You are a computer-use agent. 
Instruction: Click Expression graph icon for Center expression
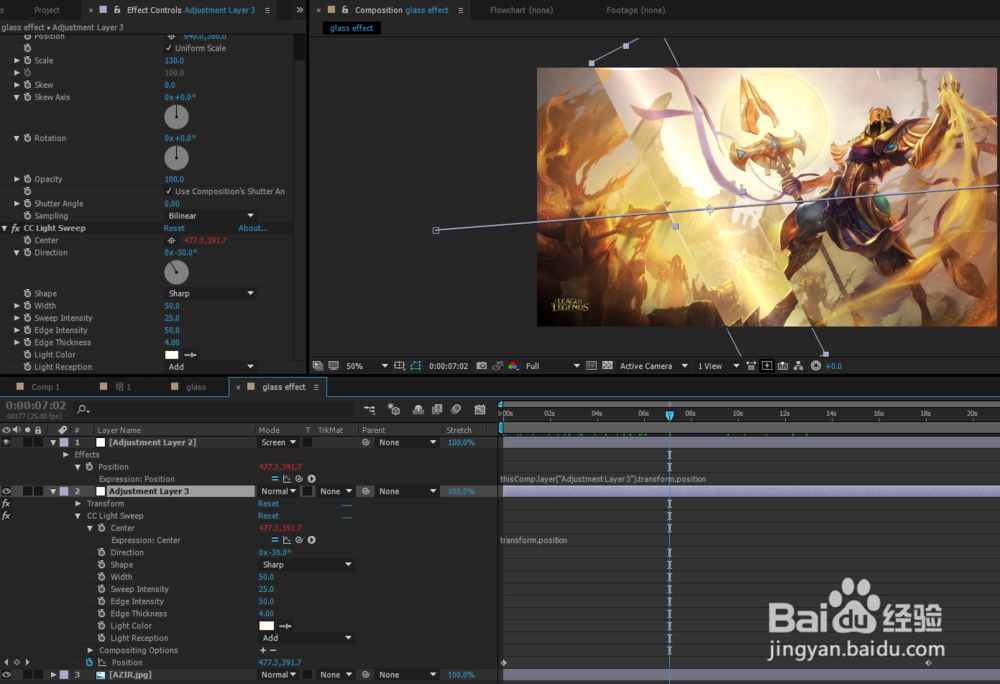pyautogui.click(x=287, y=540)
